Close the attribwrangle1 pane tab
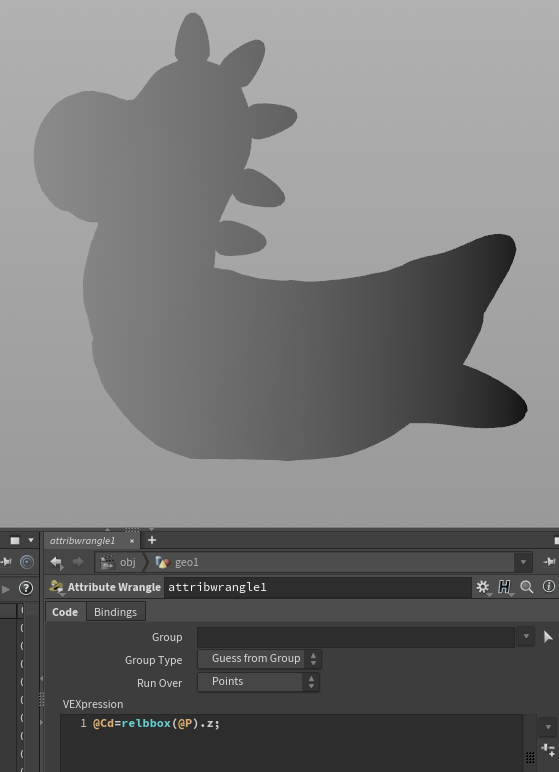Viewport: 559px width, 772px height. pyautogui.click(x=132, y=541)
